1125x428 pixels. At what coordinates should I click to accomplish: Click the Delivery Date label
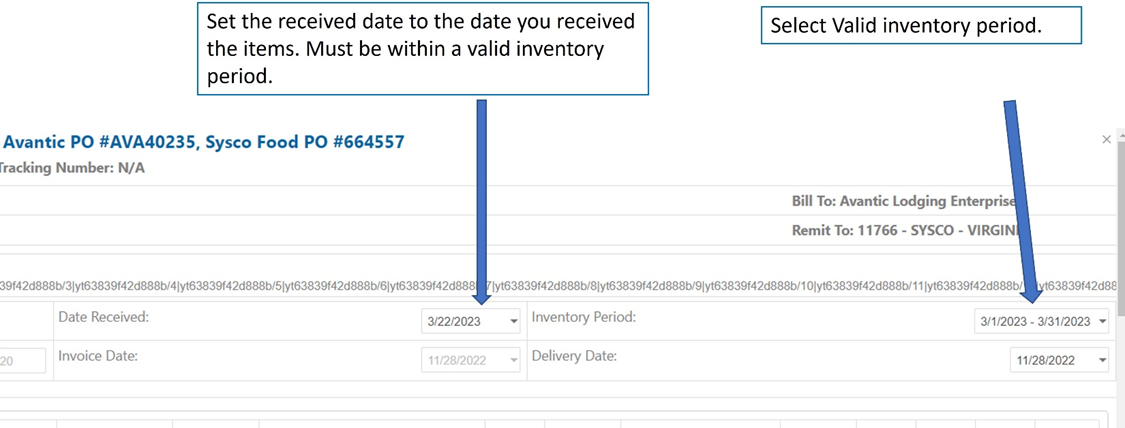click(574, 356)
